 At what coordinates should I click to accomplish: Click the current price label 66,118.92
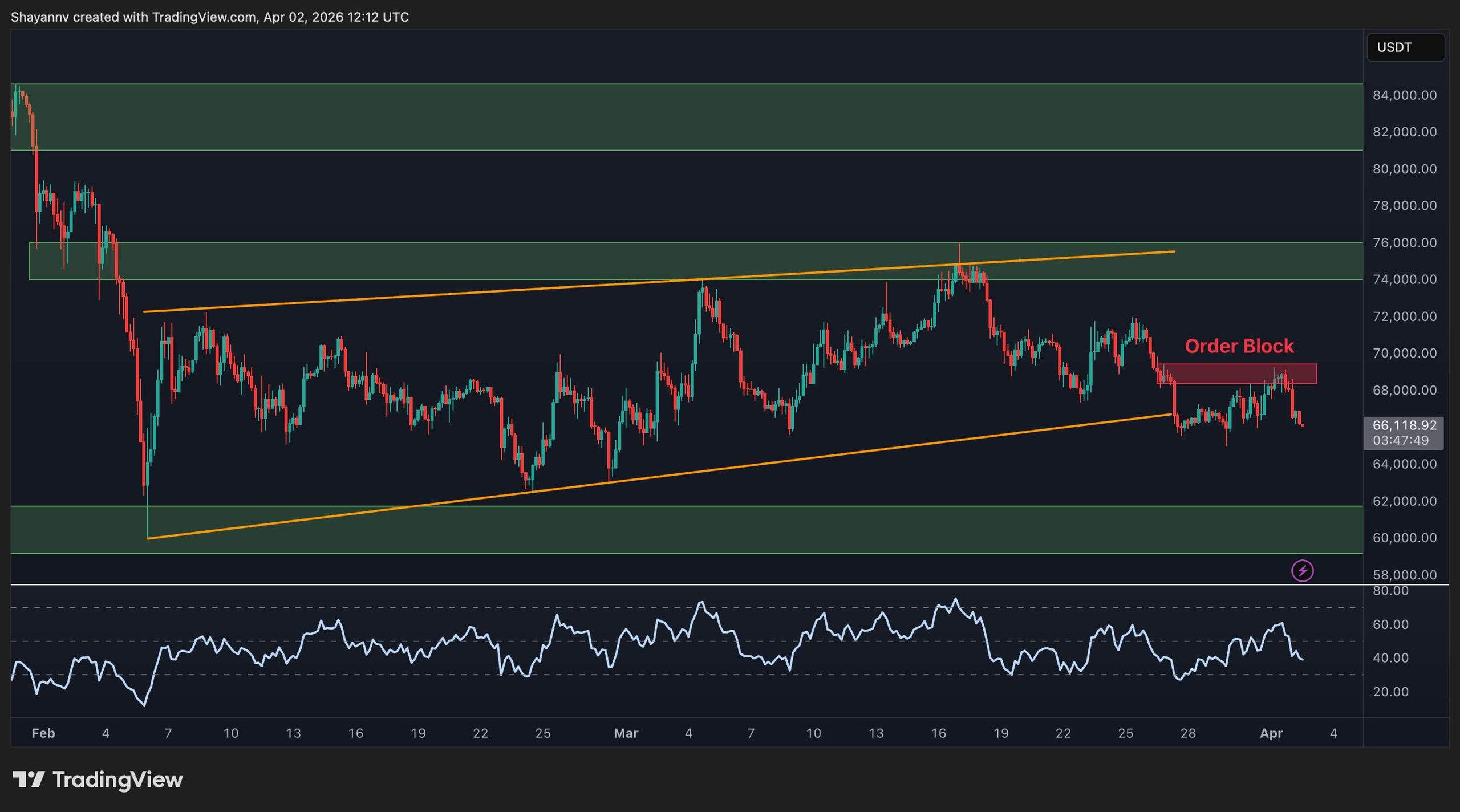coord(1404,425)
